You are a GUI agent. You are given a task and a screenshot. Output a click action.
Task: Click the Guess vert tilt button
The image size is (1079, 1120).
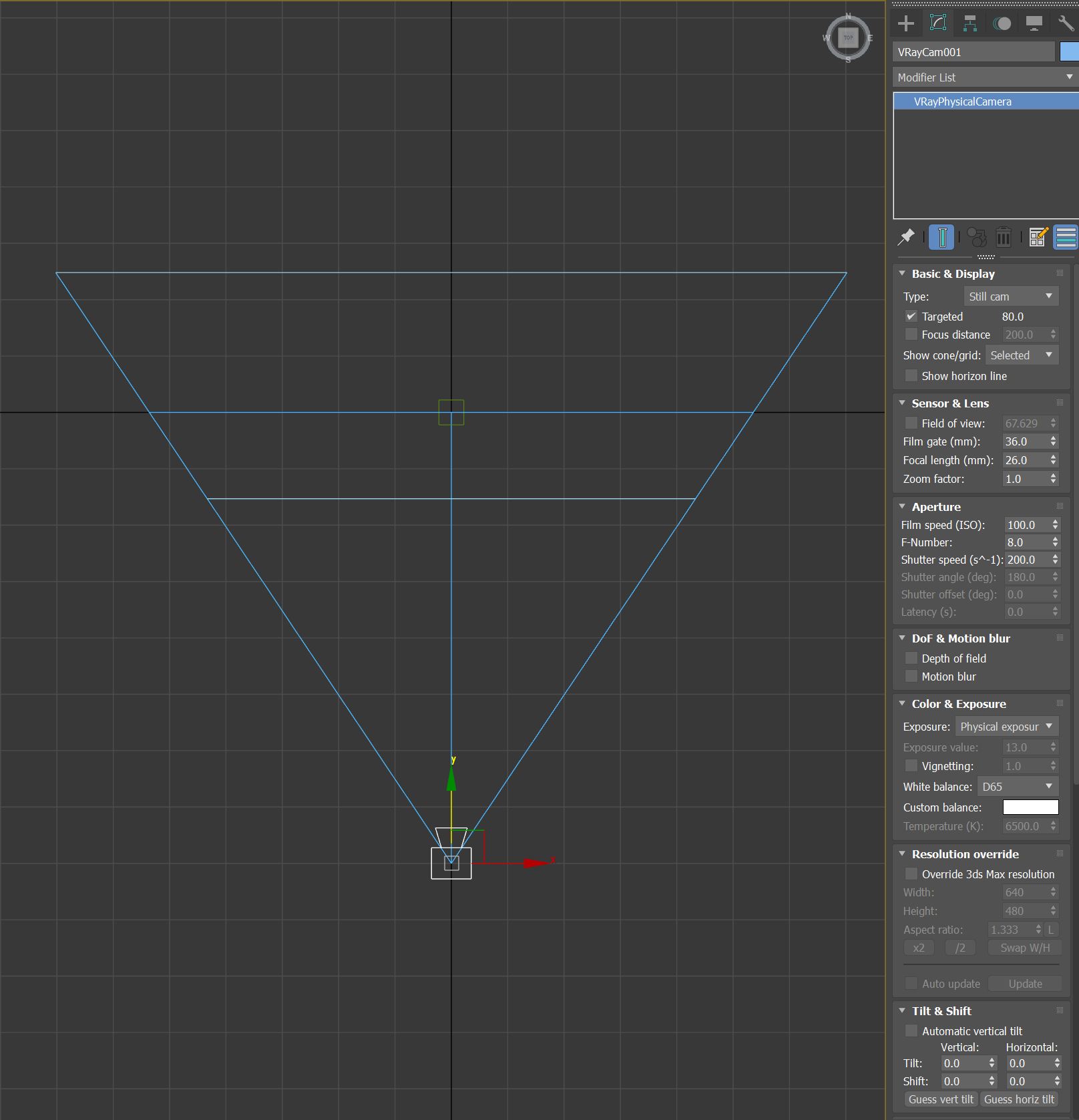point(941,1099)
